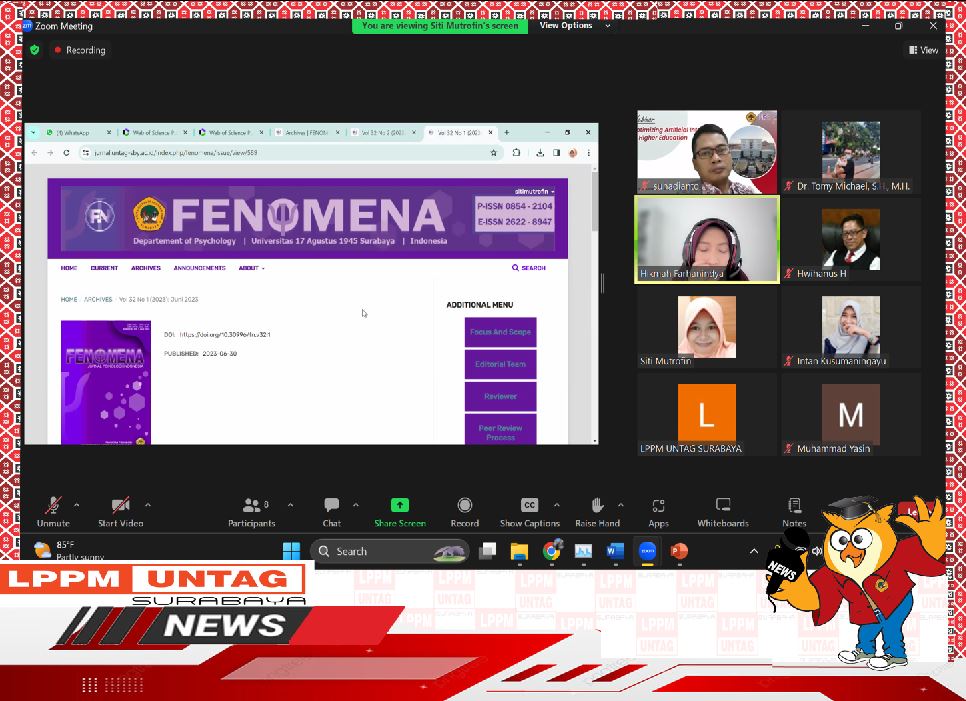Open a new browser tab with plus
The width and height of the screenshot is (966, 701).
[x=507, y=132]
